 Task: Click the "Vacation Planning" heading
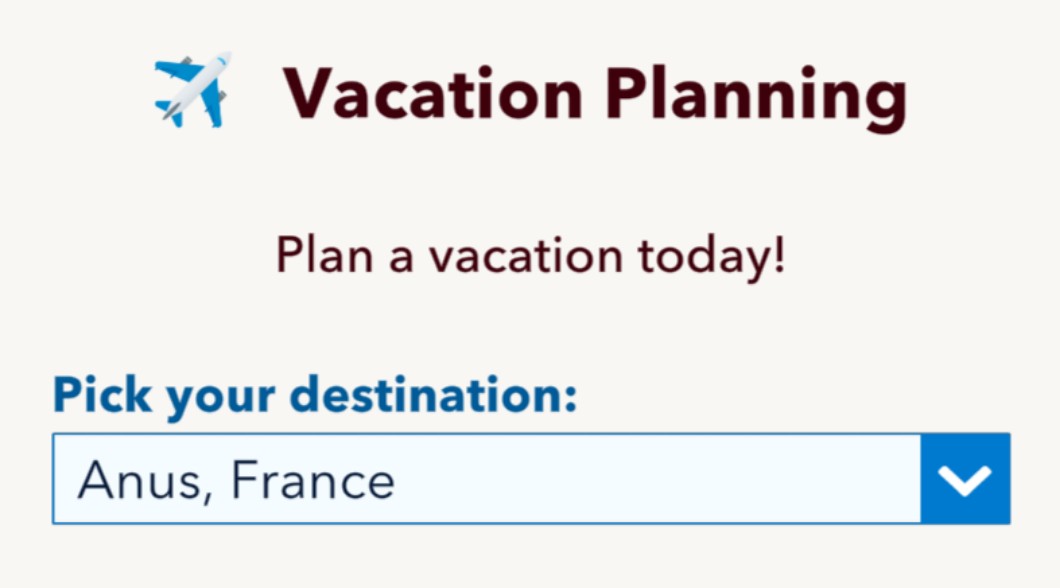(595, 95)
